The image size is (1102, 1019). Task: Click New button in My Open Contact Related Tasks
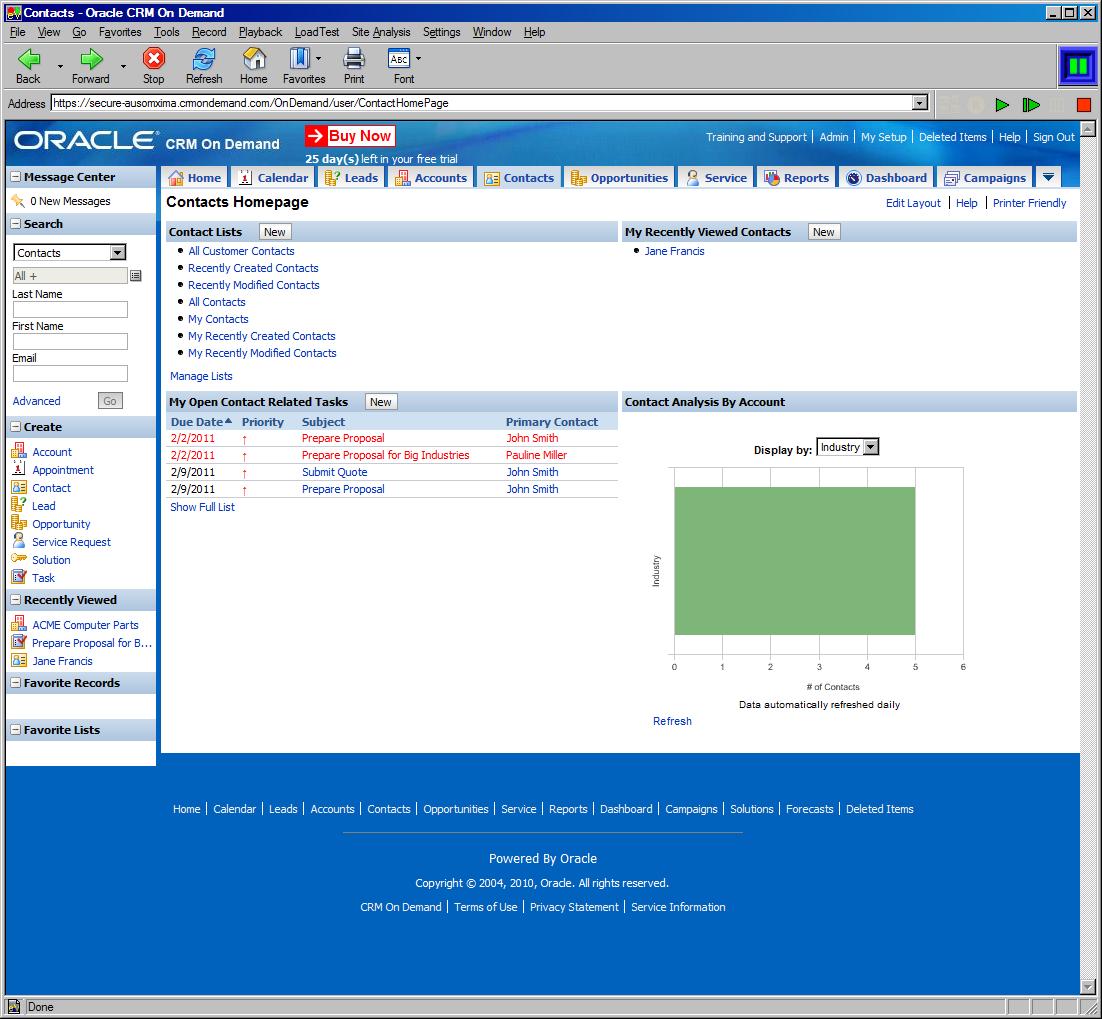point(381,402)
